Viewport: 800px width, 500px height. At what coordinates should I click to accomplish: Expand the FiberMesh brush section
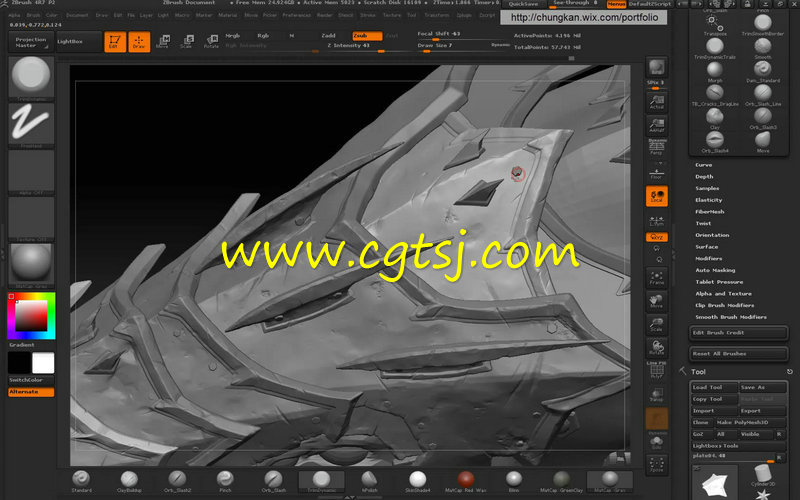tap(710, 212)
